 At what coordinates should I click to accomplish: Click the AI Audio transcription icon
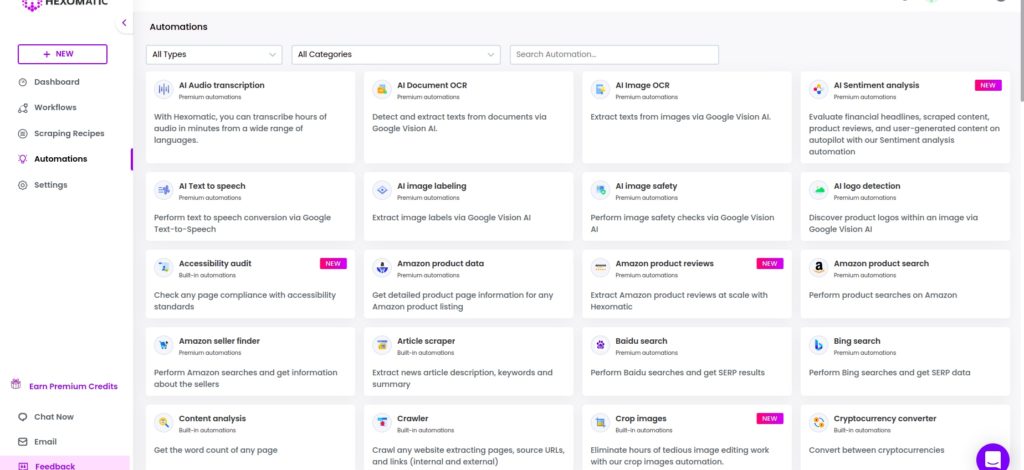[x=163, y=90]
